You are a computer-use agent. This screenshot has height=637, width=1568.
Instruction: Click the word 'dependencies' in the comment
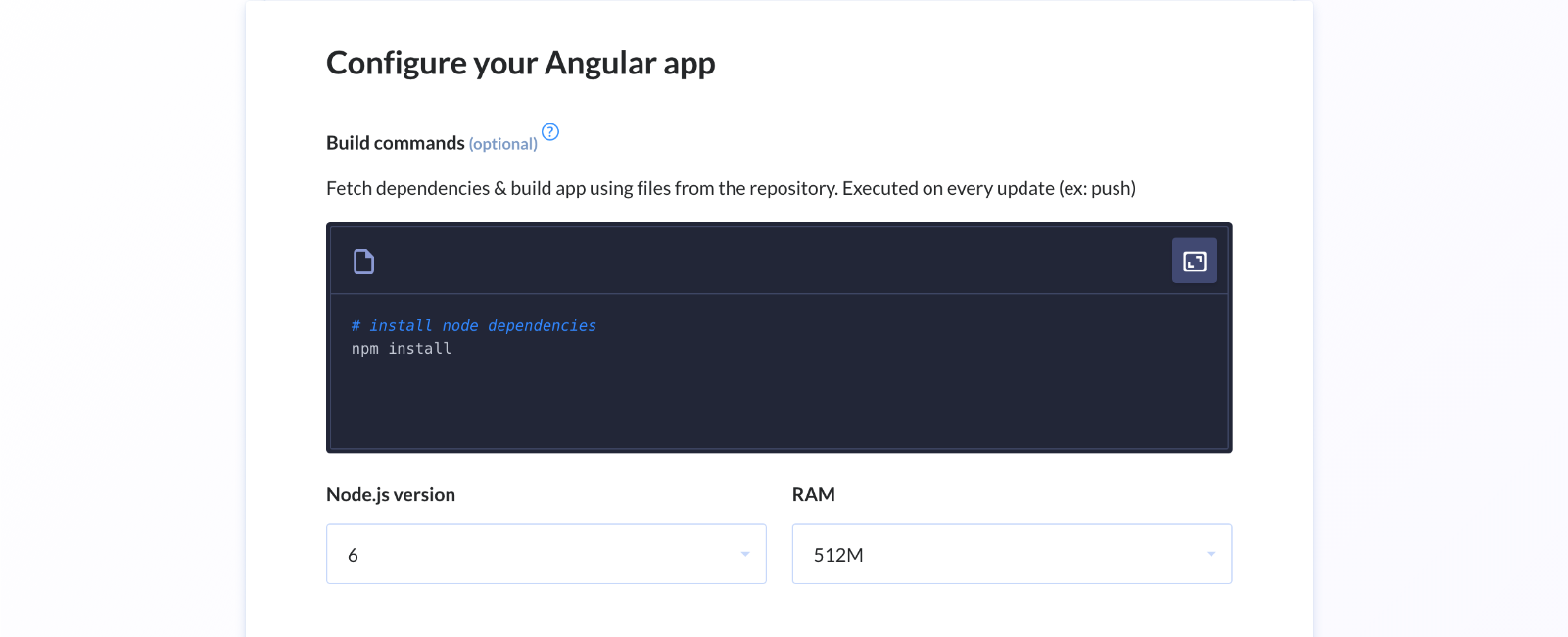[x=543, y=325]
